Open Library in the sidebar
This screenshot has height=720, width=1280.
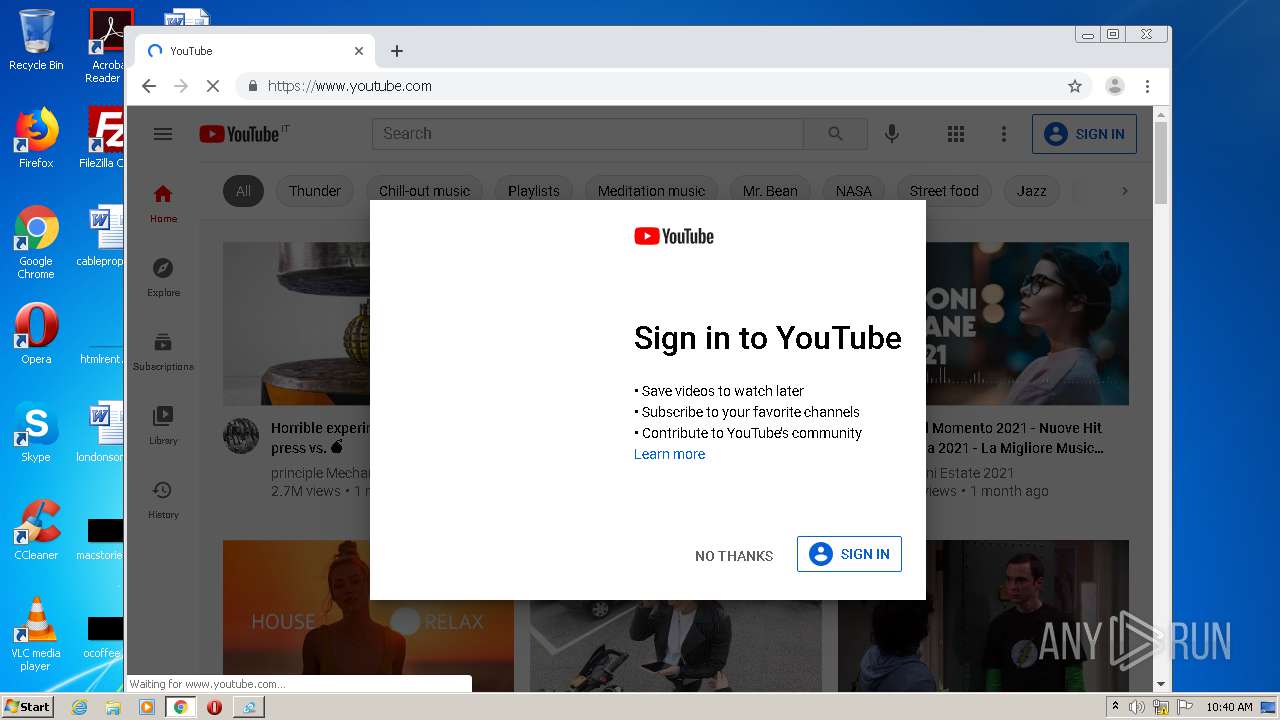coord(163,425)
